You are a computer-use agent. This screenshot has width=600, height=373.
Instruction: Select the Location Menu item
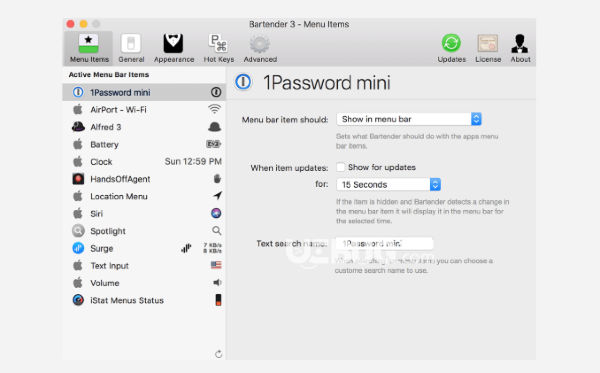144,196
